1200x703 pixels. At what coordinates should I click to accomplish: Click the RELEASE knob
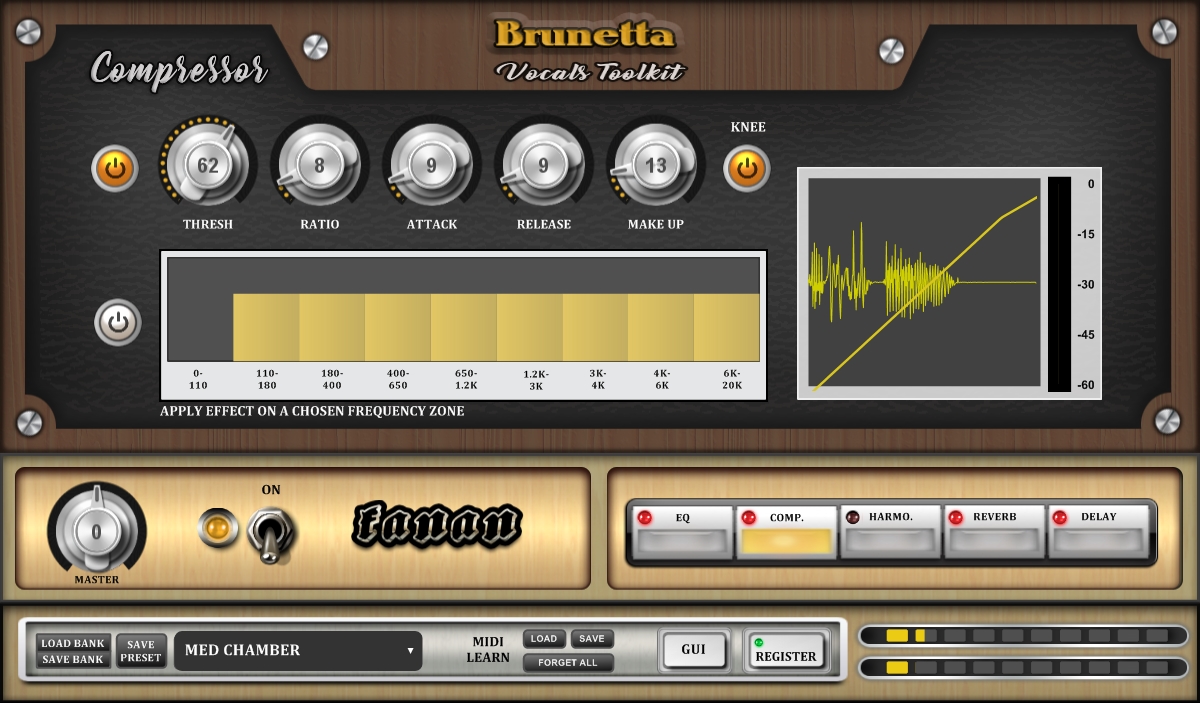coord(543,166)
